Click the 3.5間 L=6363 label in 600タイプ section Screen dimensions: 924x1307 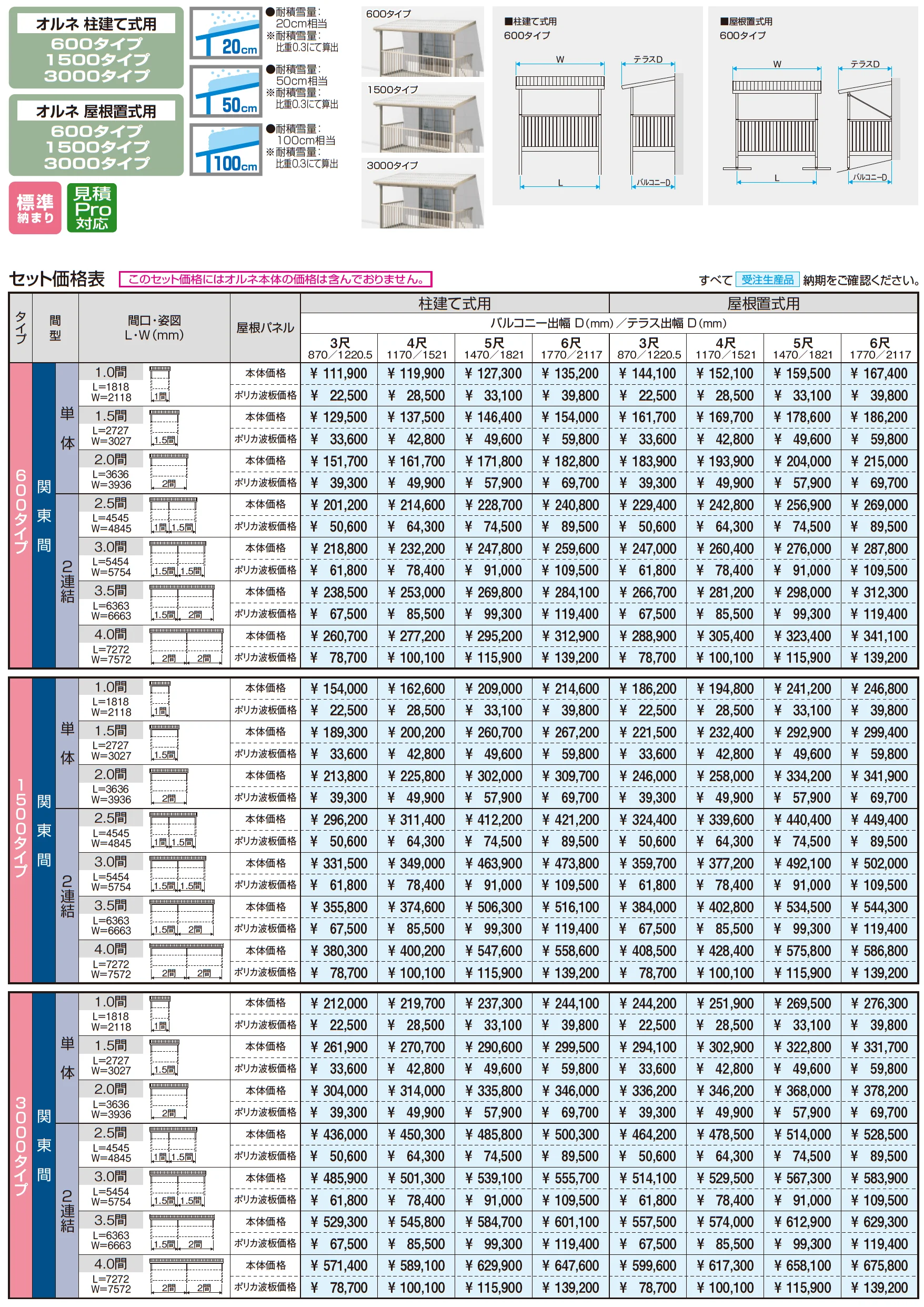(111, 602)
